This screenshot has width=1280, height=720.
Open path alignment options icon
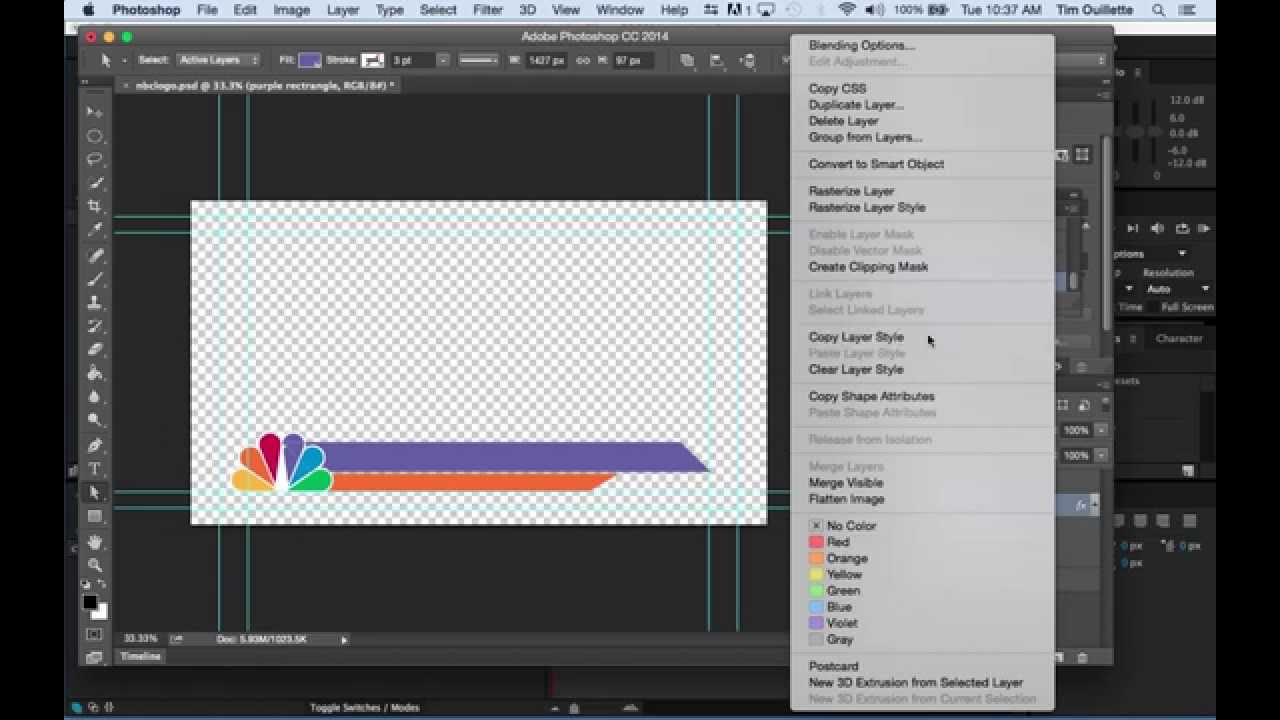tap(717, 60)
